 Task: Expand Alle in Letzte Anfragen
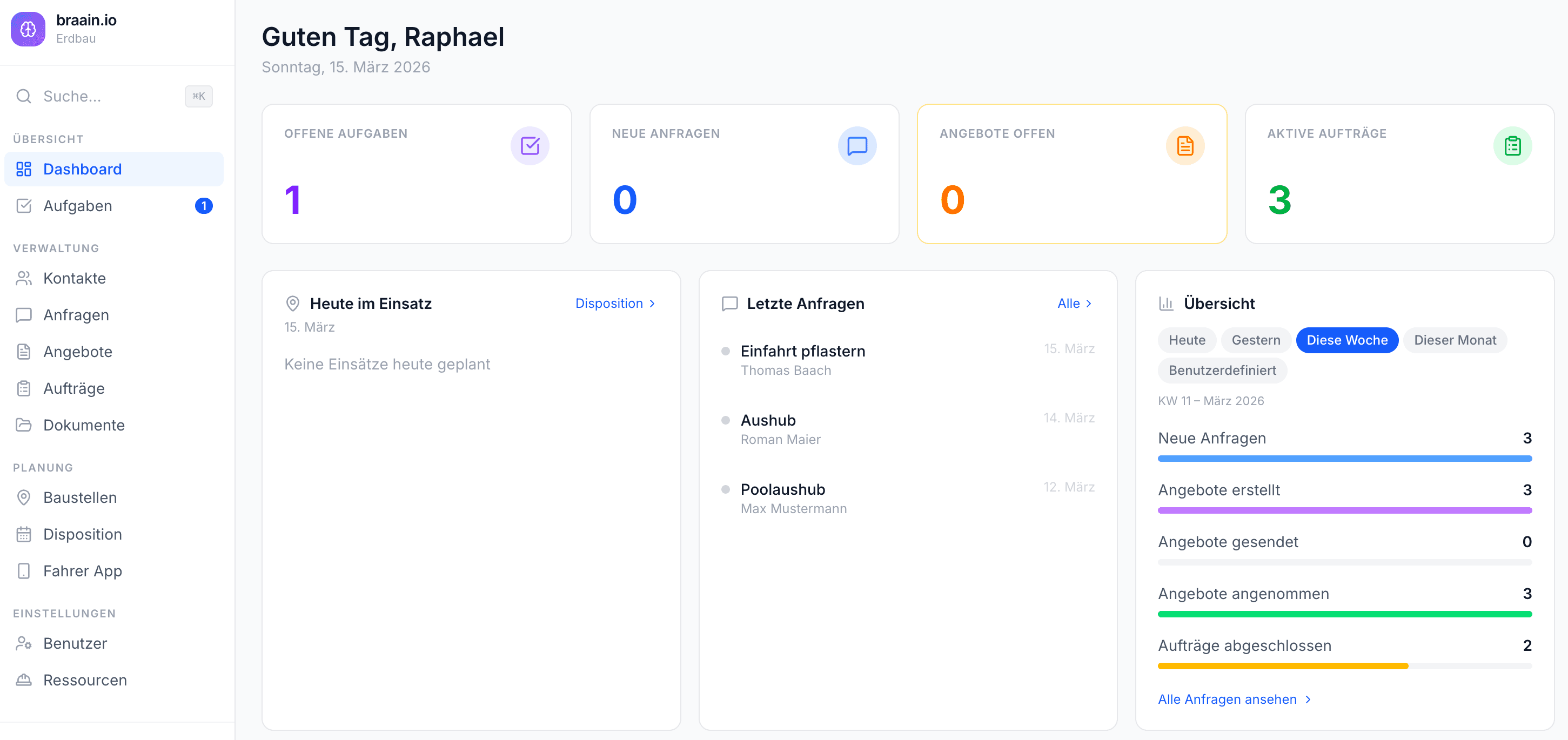[1074, 303]
